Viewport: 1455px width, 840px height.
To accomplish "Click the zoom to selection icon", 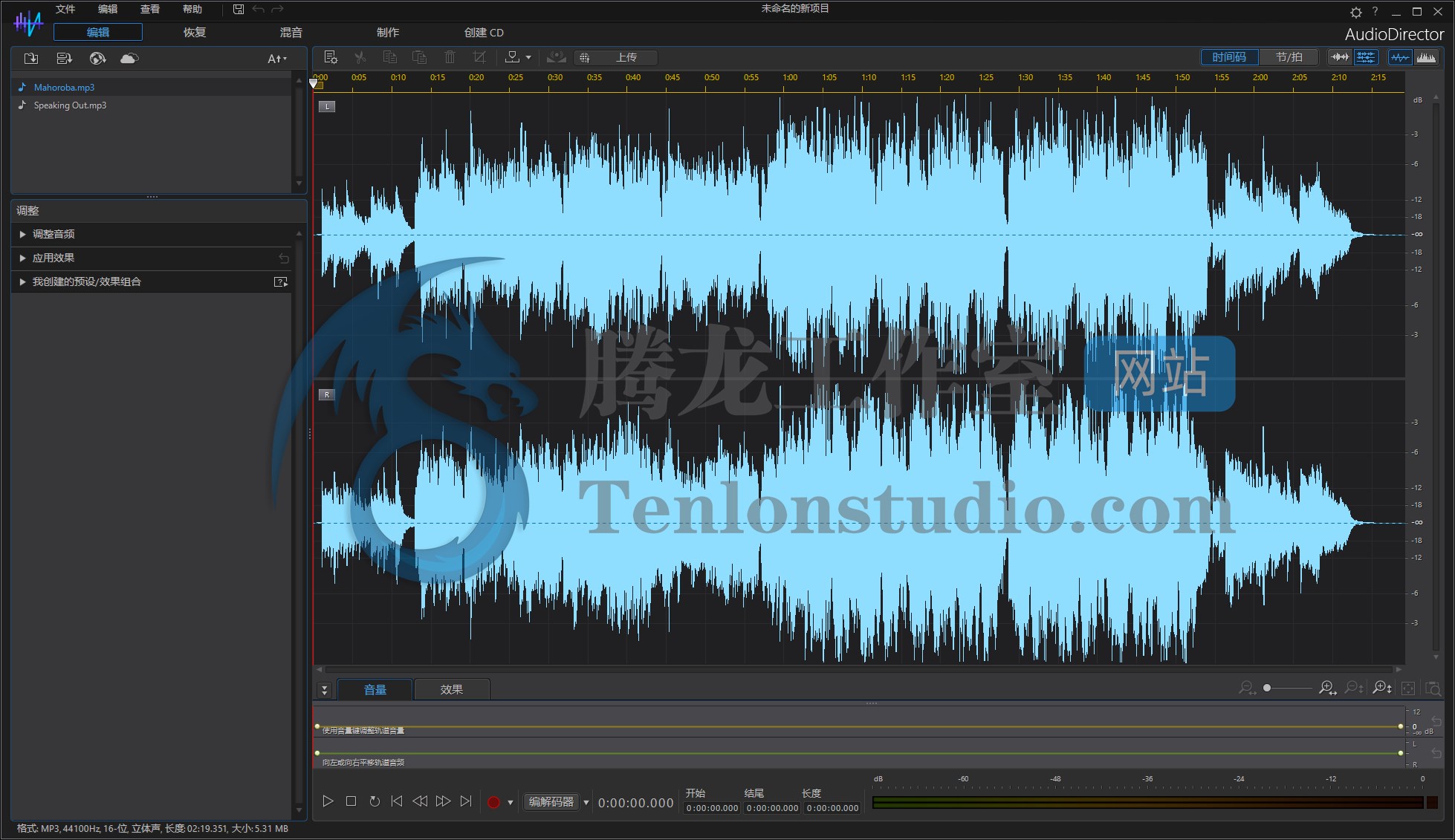I will tap(1433, 688).
